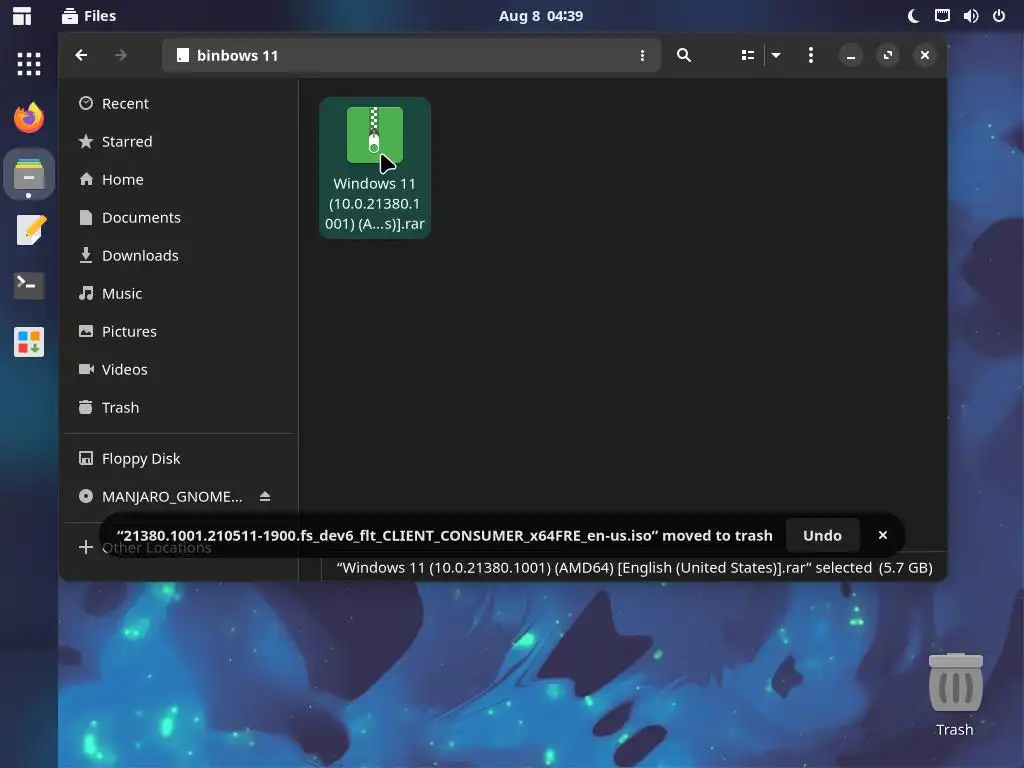The height and width of the screenshot is (768, 1024).
Task: Open the workspace overview icon in the top bar
Action: point(22,16)
